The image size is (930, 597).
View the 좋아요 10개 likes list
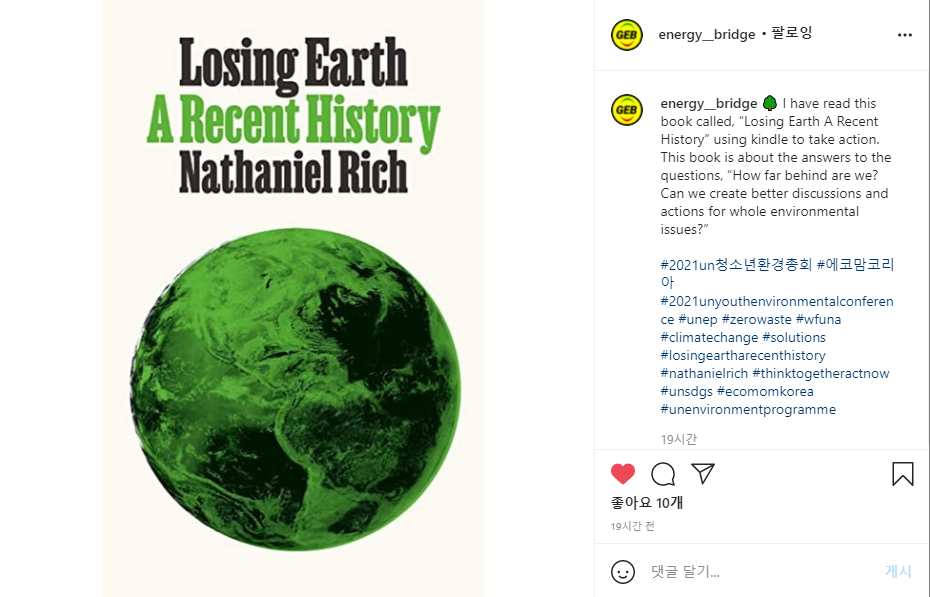point(646,503)
